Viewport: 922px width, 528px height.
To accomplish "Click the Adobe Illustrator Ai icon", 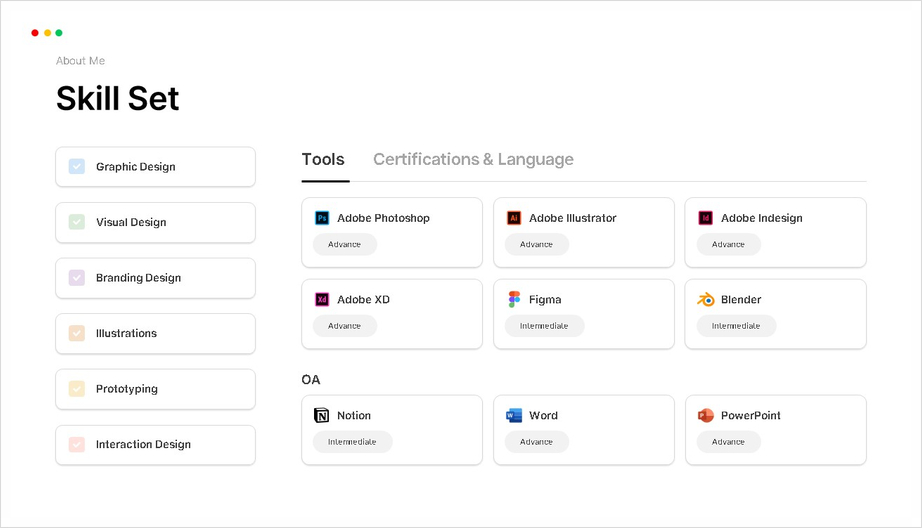I will point(514,218).
